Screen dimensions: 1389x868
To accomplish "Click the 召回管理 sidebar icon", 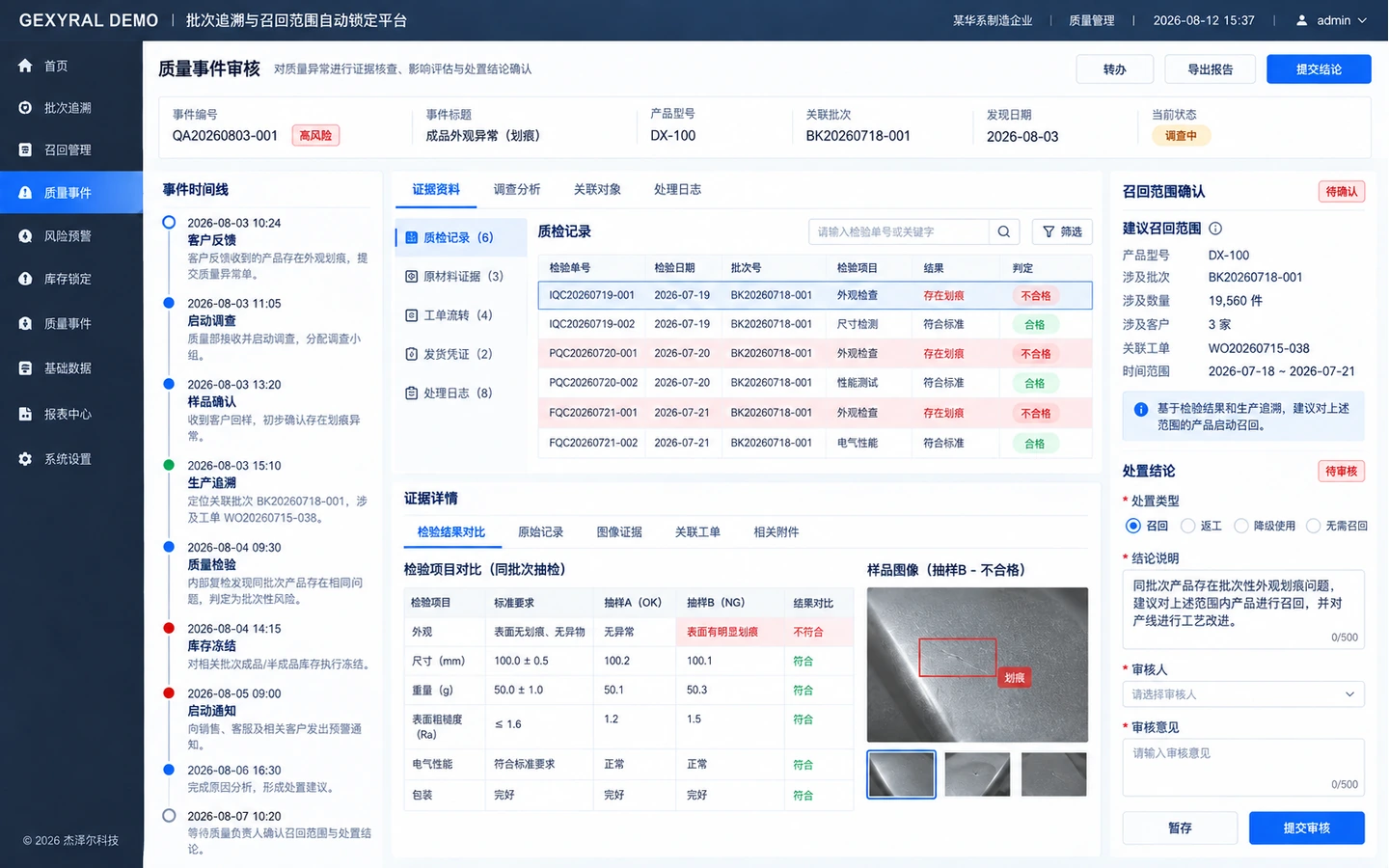I will tap(25, 149).
